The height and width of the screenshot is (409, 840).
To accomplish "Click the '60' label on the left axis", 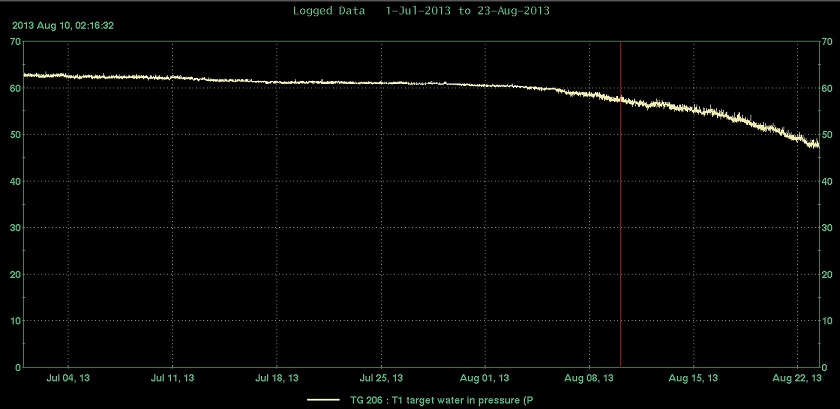I will (16, 88).
